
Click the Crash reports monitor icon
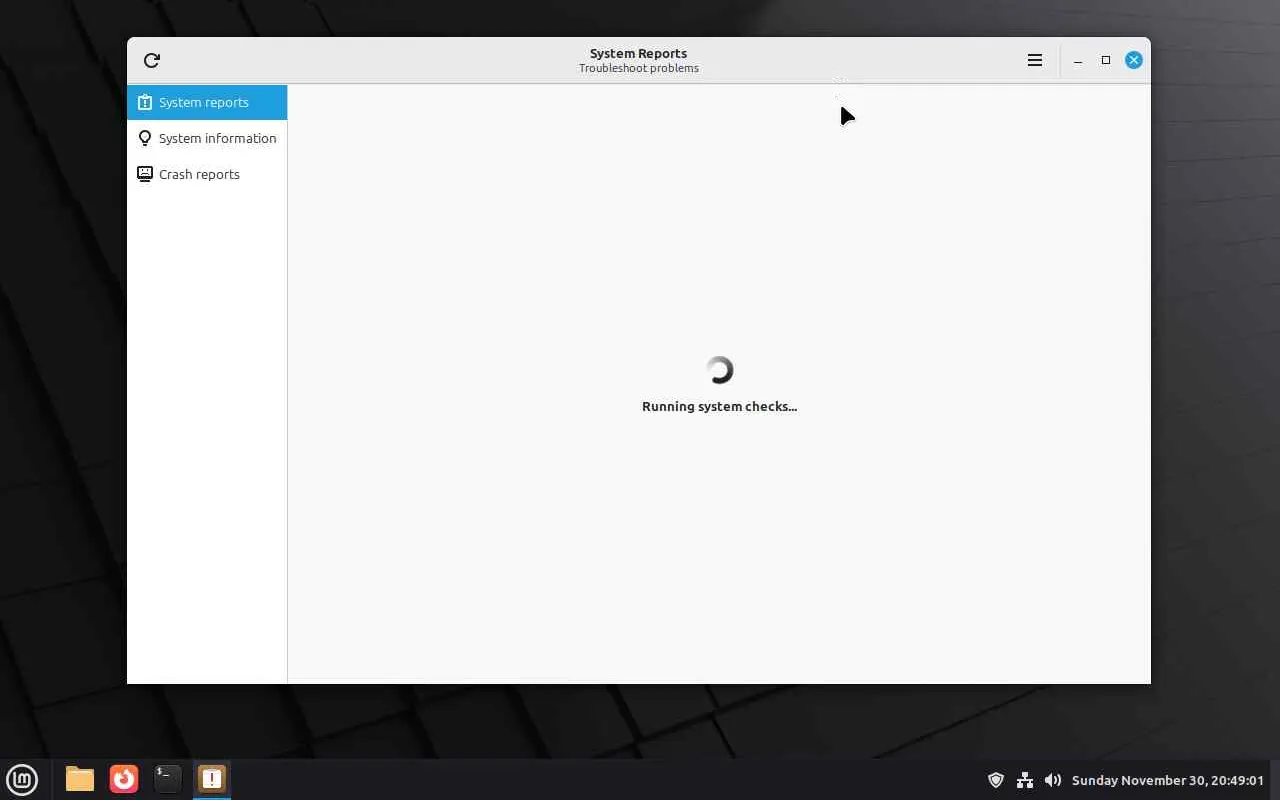(145, 174)
